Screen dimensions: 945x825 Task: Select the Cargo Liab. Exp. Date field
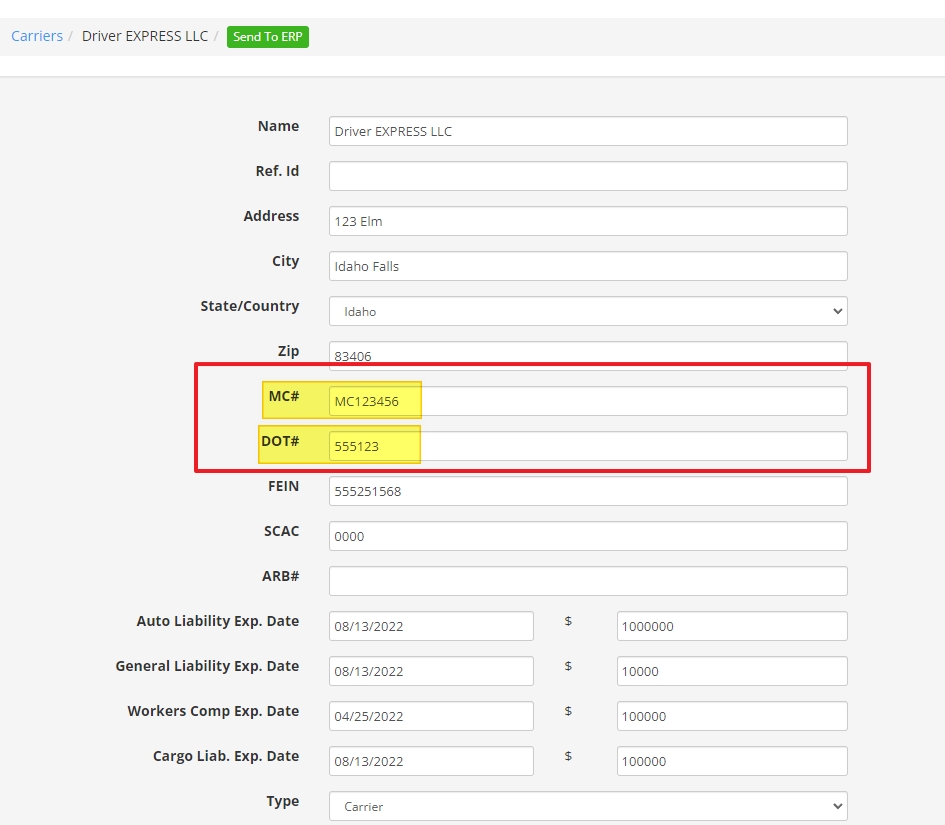click(x=431, y=761)
